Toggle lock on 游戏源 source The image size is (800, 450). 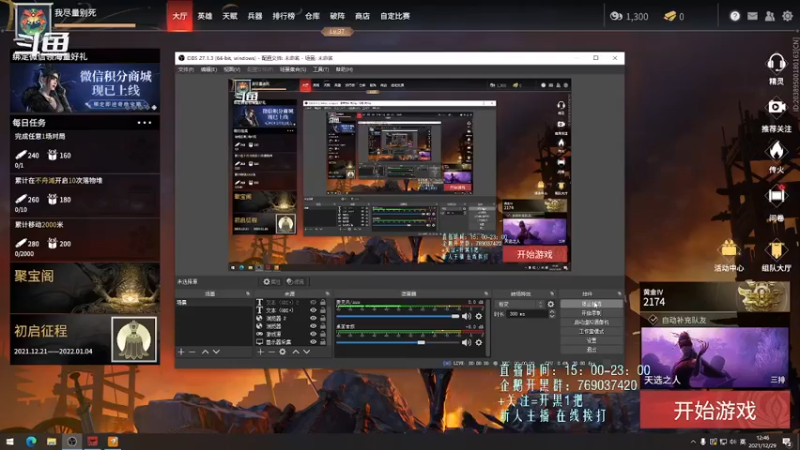(323, 334)
